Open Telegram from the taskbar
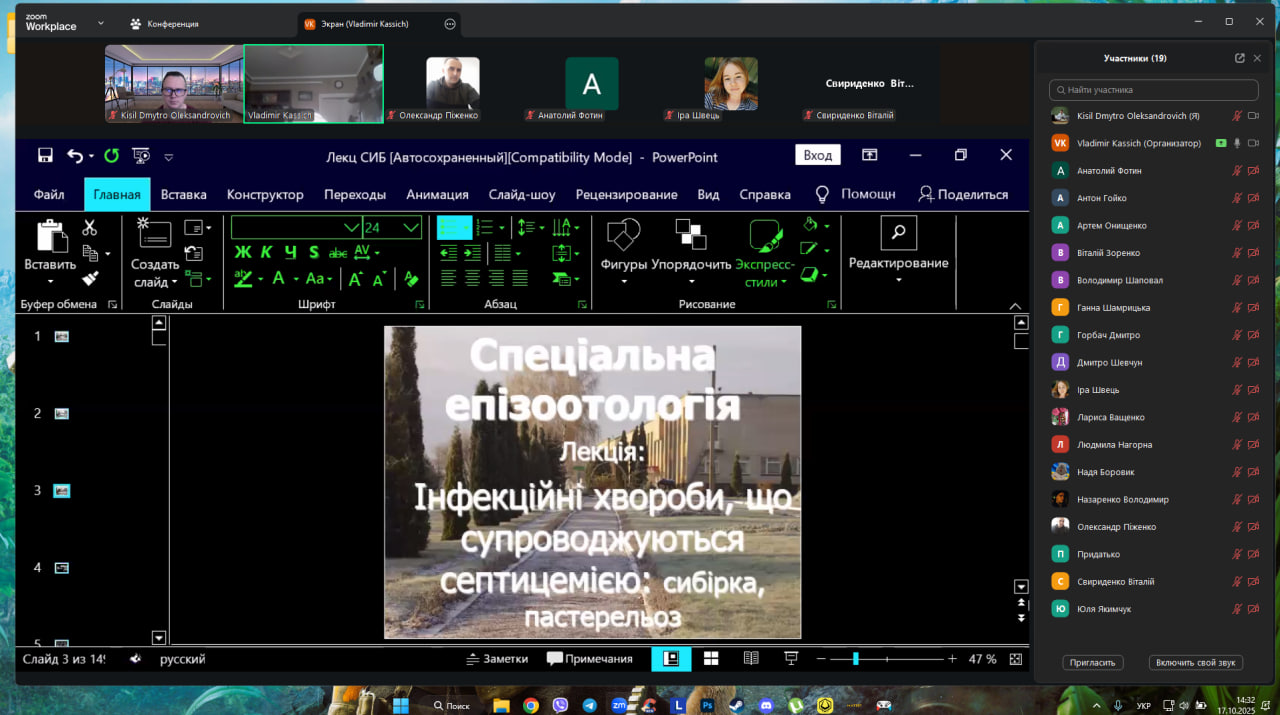 pos(589,705)
